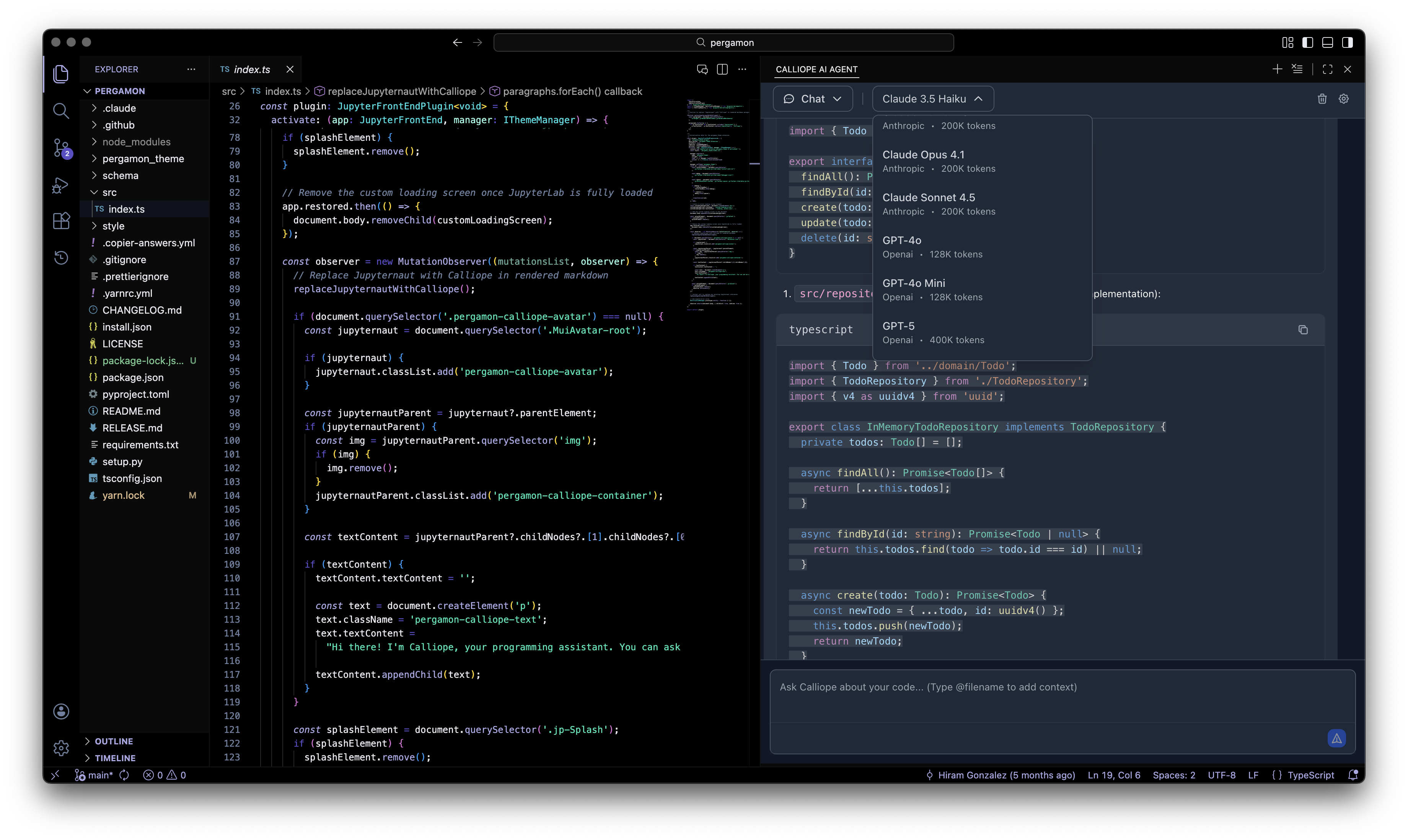This screenshot has width=1408, height=840.
Task: Open Calliope agent settings gear
Action: pos(1343,99)
